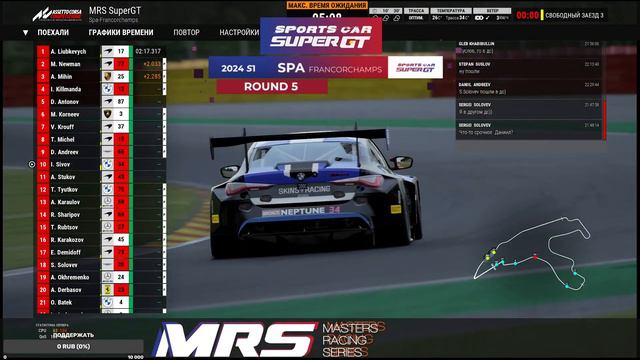
Task: Select driver A. Okhremenko in standings
Action: tap(70, 278)
